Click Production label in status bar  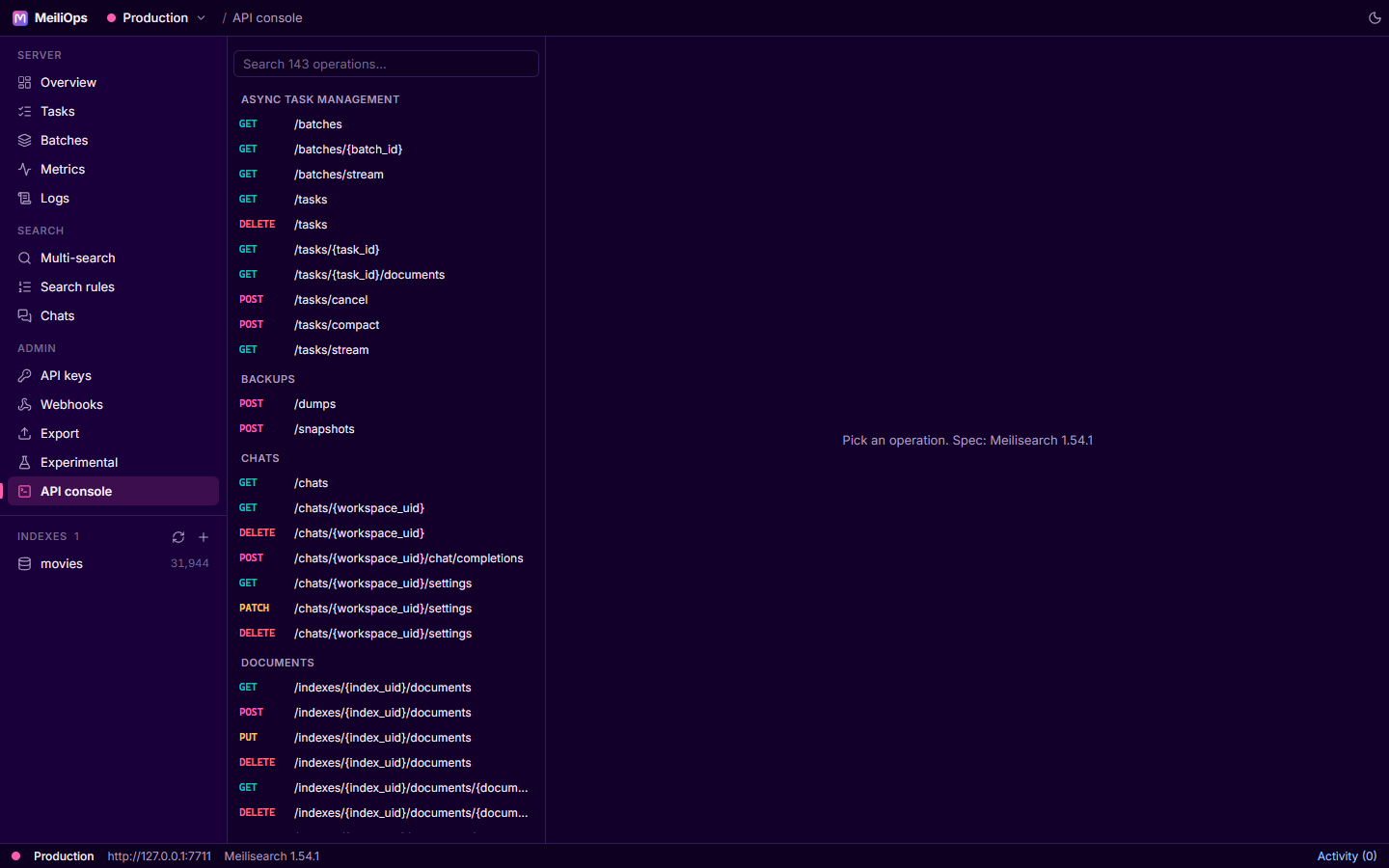tap(64, 856)
